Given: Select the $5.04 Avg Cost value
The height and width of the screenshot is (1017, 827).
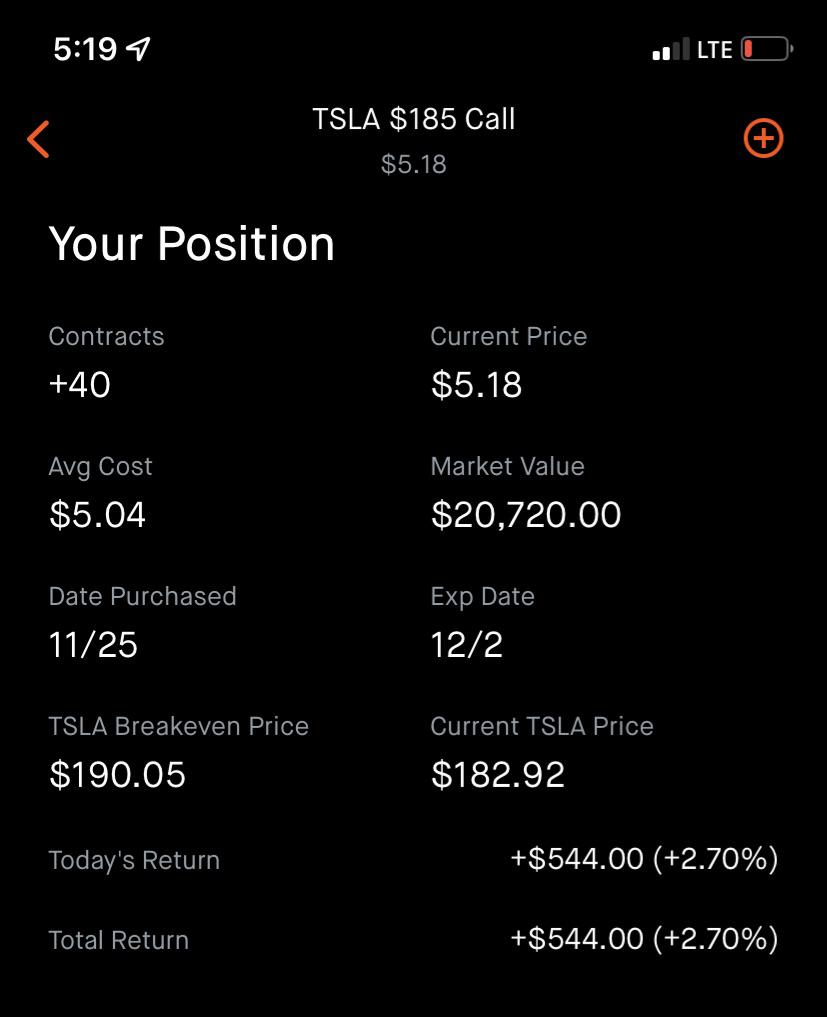Looking at the screenshot, I should (x=97, y=515).
